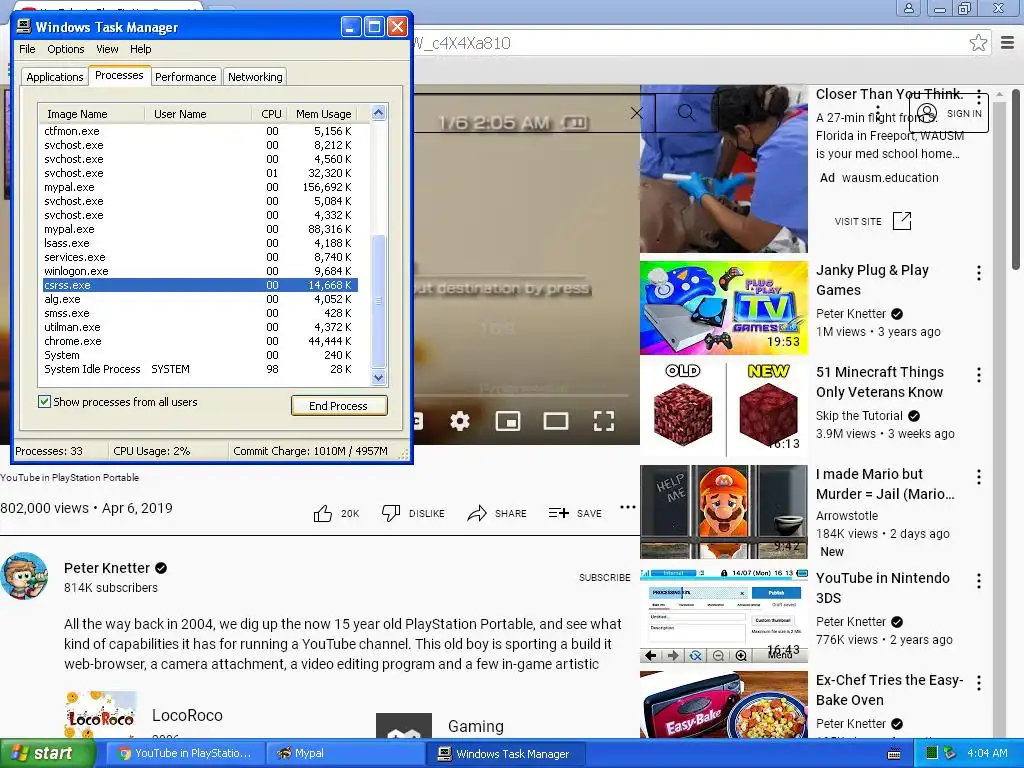
Task: Open the ad title Closer Than You Think
Action: [x=889, y=94]
